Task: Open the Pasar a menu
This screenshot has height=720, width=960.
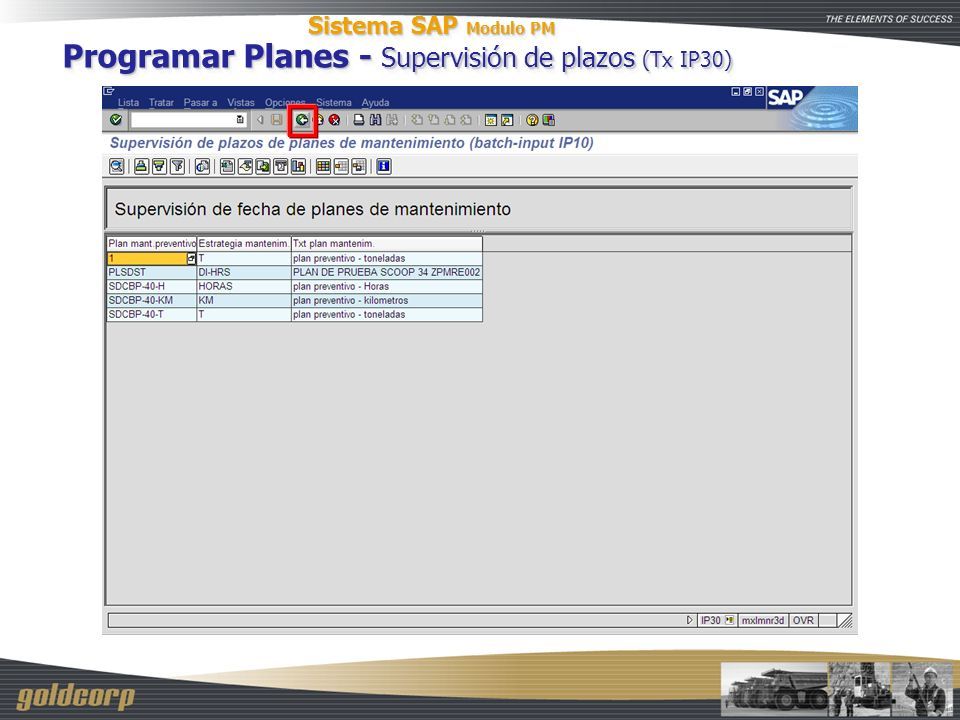Action: pyautogui.click(x=200, y=102)
